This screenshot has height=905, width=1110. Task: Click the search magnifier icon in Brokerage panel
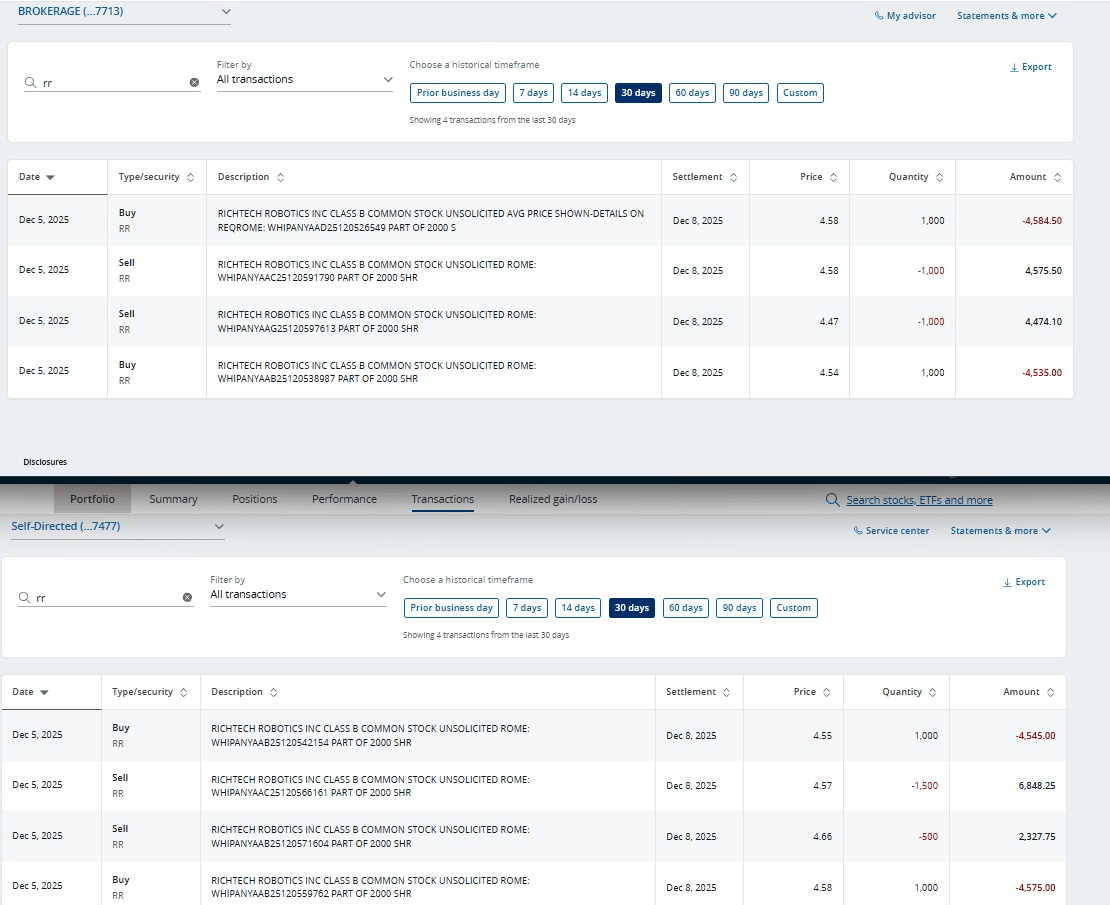(31, 83)
